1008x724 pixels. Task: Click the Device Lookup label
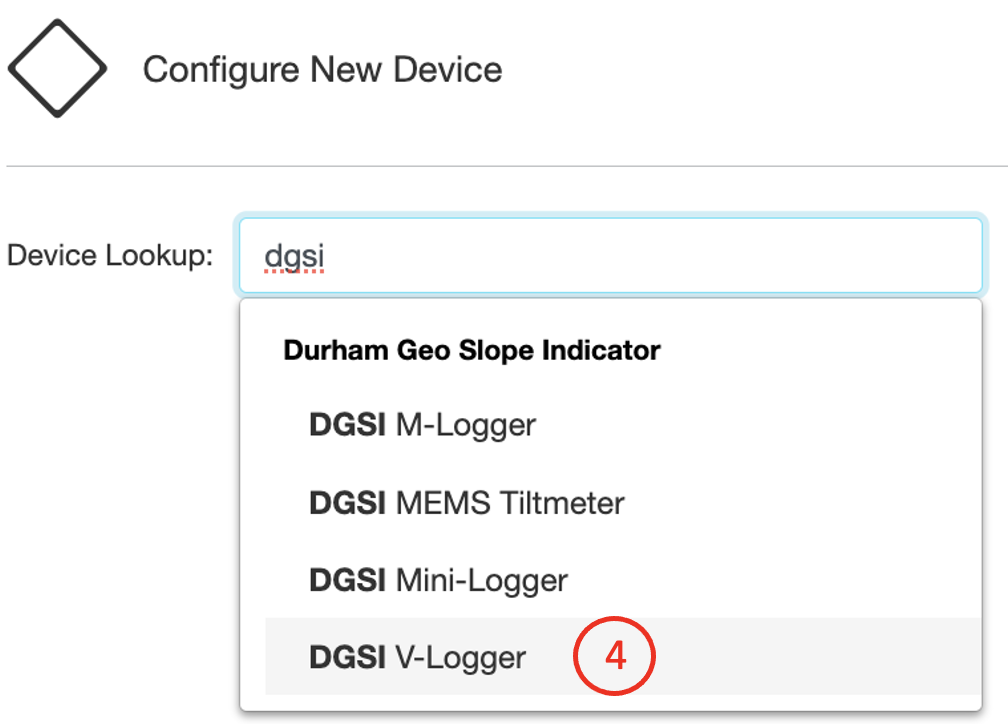tap(110, 255)
